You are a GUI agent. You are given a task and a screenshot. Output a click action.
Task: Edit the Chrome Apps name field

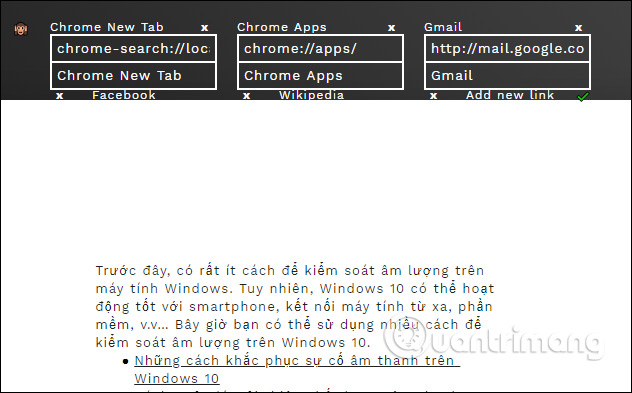coord(320,75)
